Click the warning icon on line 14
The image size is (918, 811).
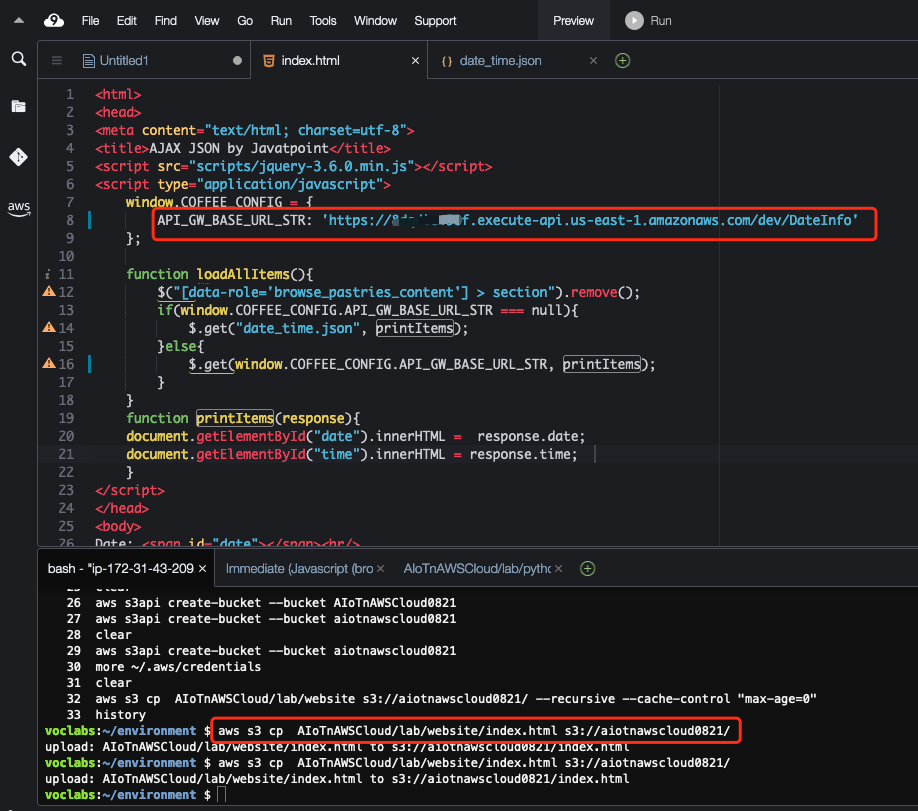[x=49, y=327]
